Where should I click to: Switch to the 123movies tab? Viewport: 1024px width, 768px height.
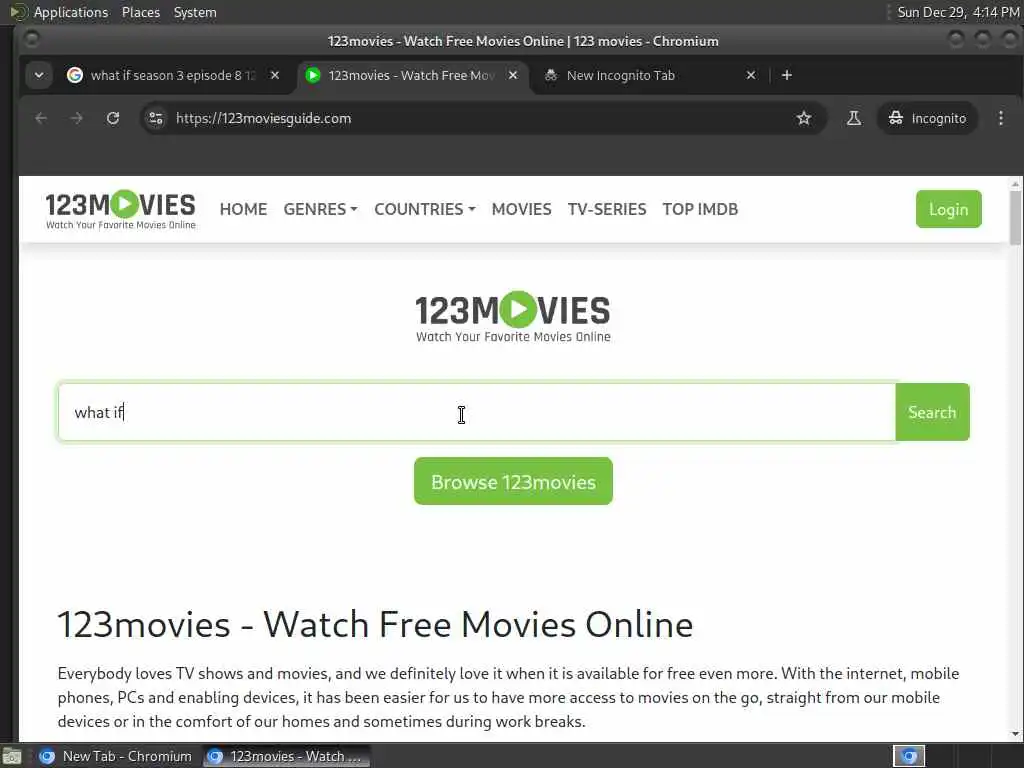(x=411, y=75)
